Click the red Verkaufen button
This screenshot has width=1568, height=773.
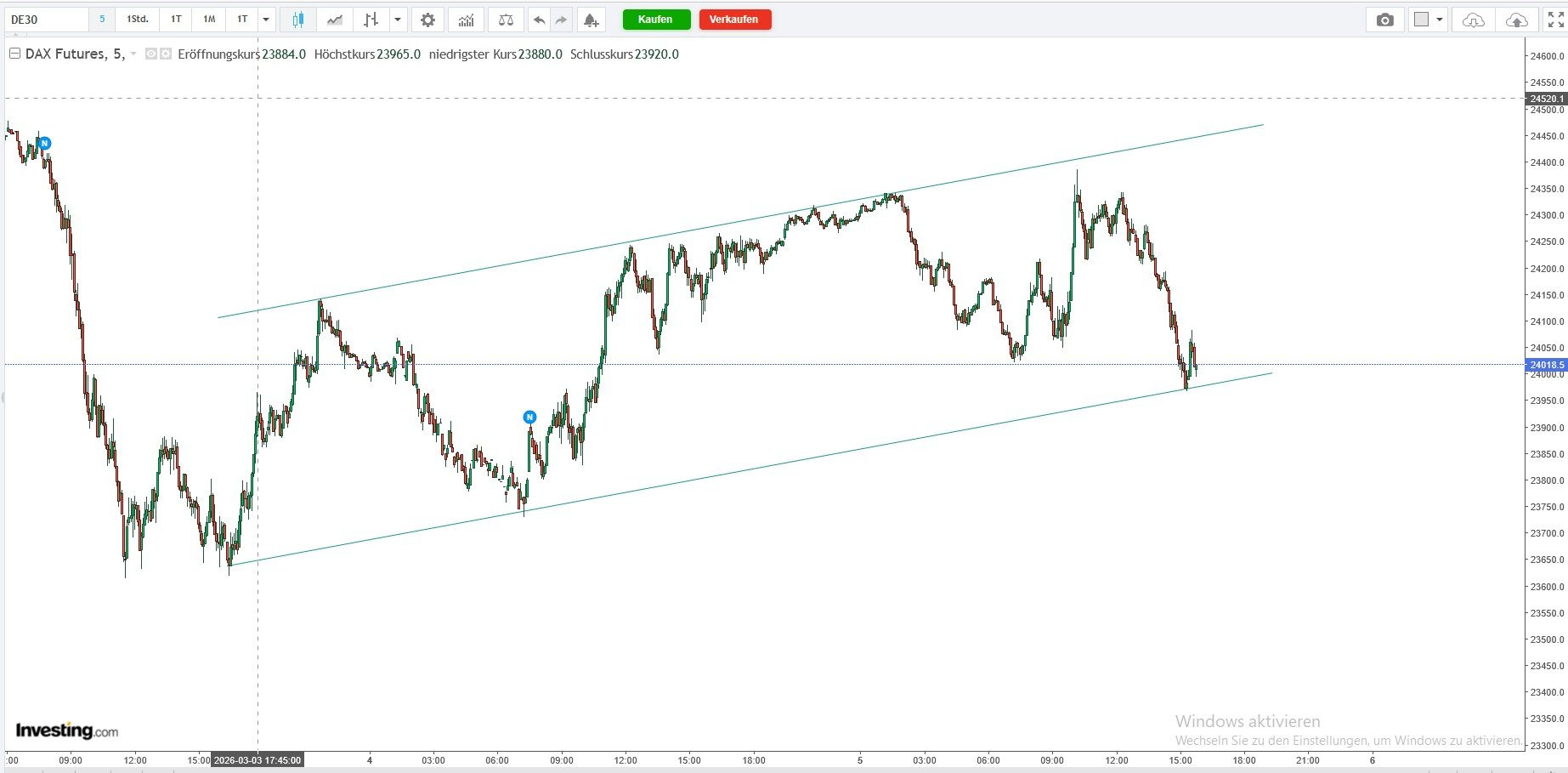pos(735,20)
